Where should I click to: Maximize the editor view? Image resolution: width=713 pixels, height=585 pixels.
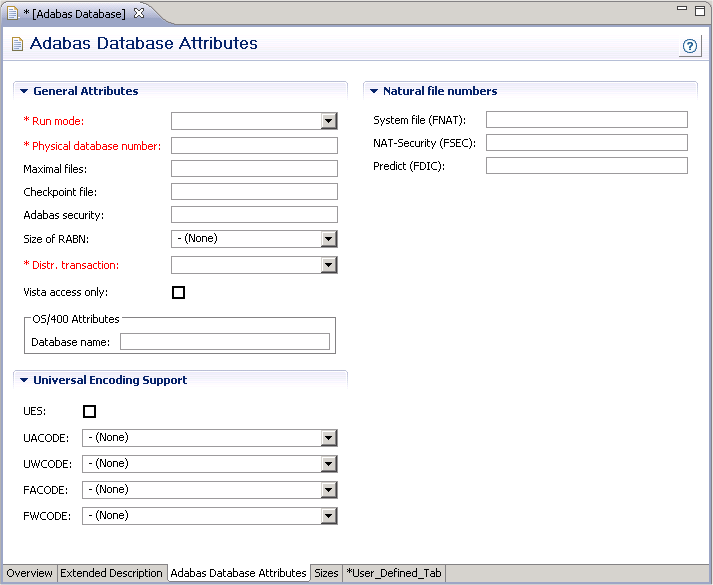click(700, 11)
